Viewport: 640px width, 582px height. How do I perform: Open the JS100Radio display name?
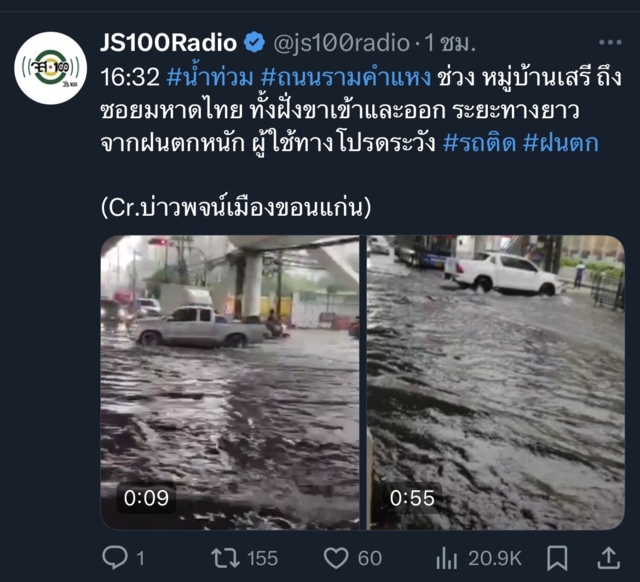pos(169,42)
